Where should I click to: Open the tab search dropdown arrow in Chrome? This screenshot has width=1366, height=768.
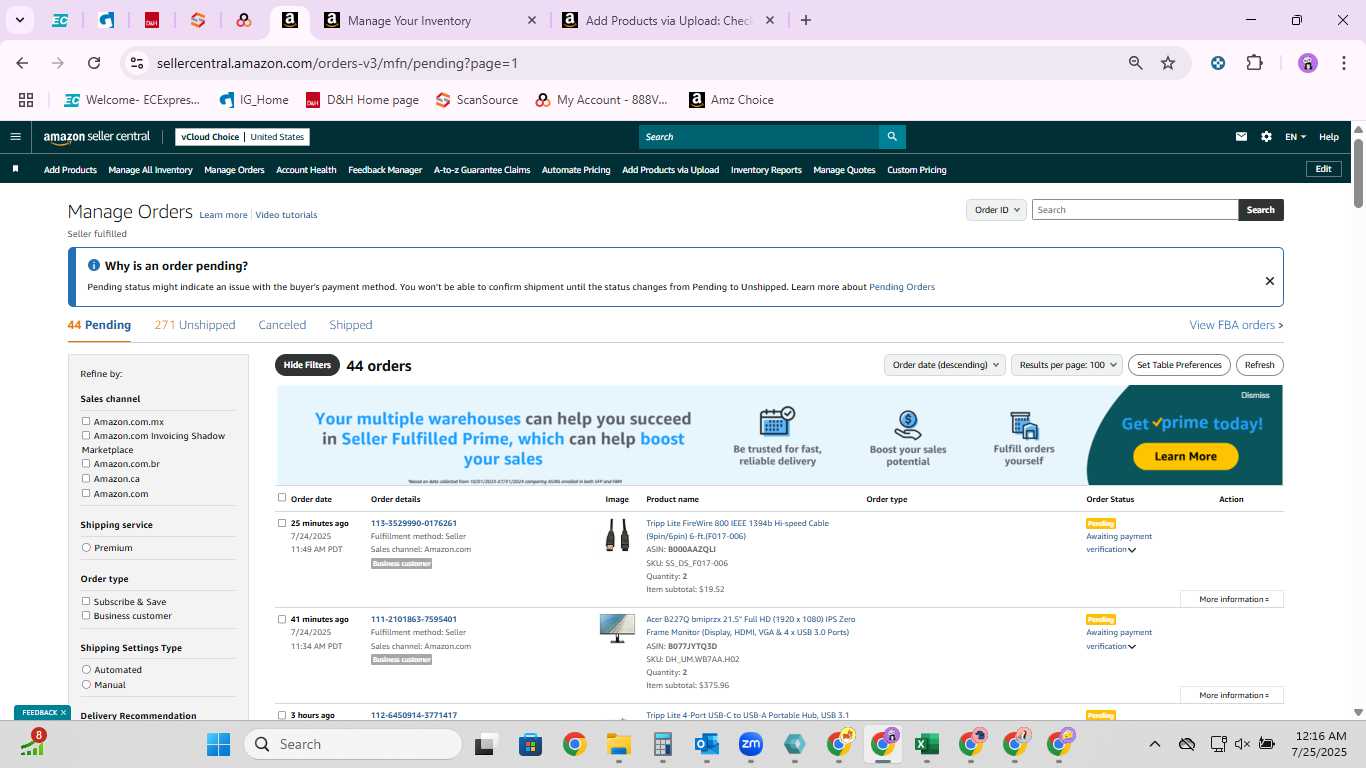[x=19, y=20]
